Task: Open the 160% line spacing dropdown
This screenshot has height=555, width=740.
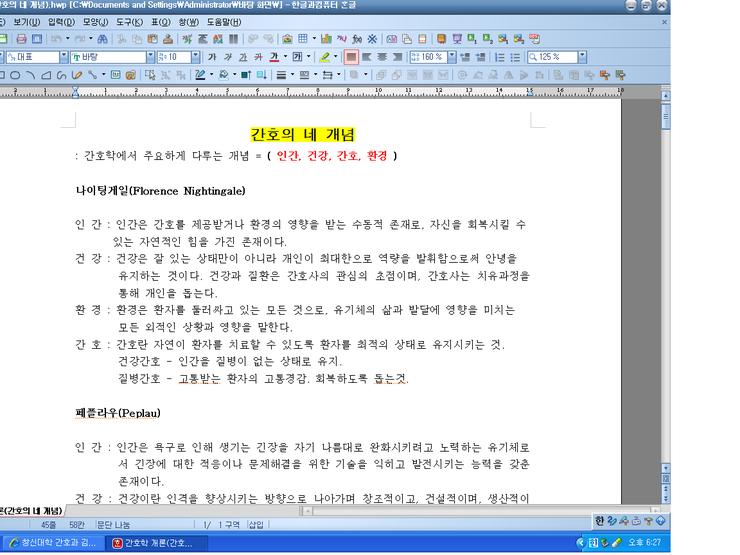Action: [452, 57]
